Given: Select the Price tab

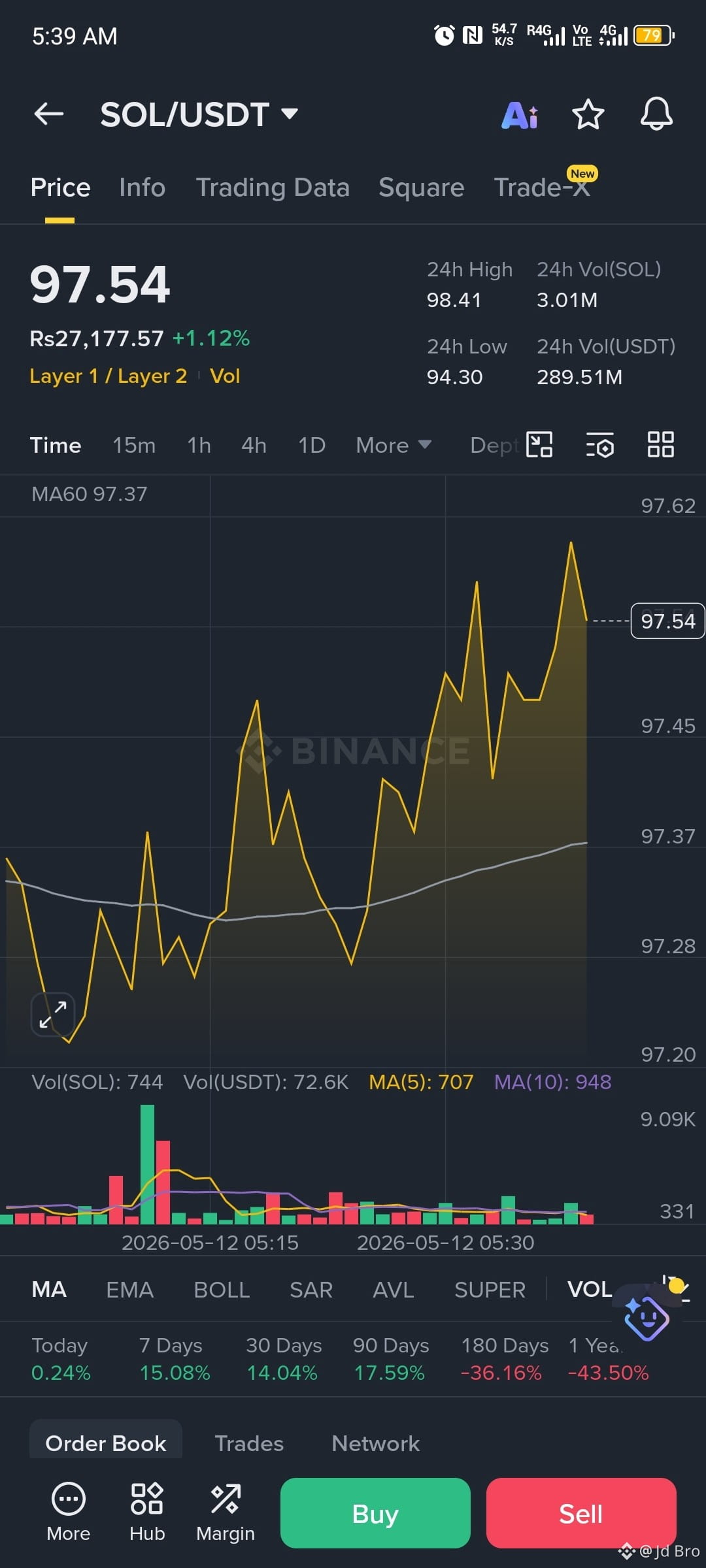Looking at the screenshot, I should (x=61, y=188).
